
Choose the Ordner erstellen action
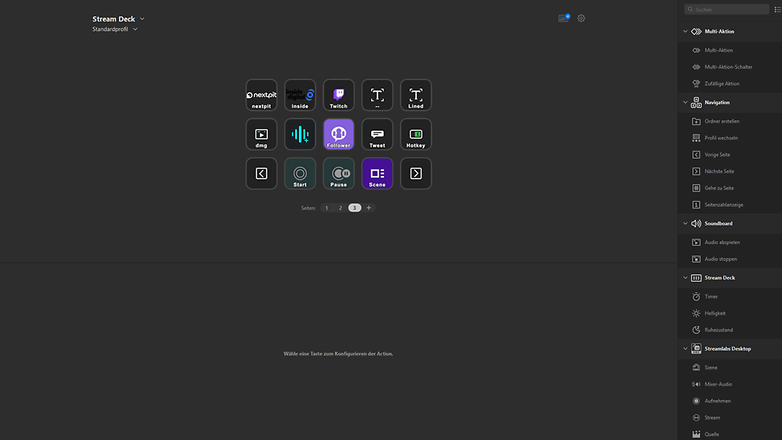click(x=730, y=121)
